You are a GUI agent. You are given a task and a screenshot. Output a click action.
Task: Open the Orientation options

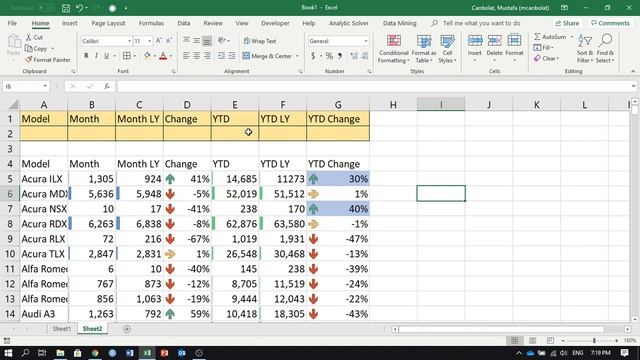tap(223, 40)
